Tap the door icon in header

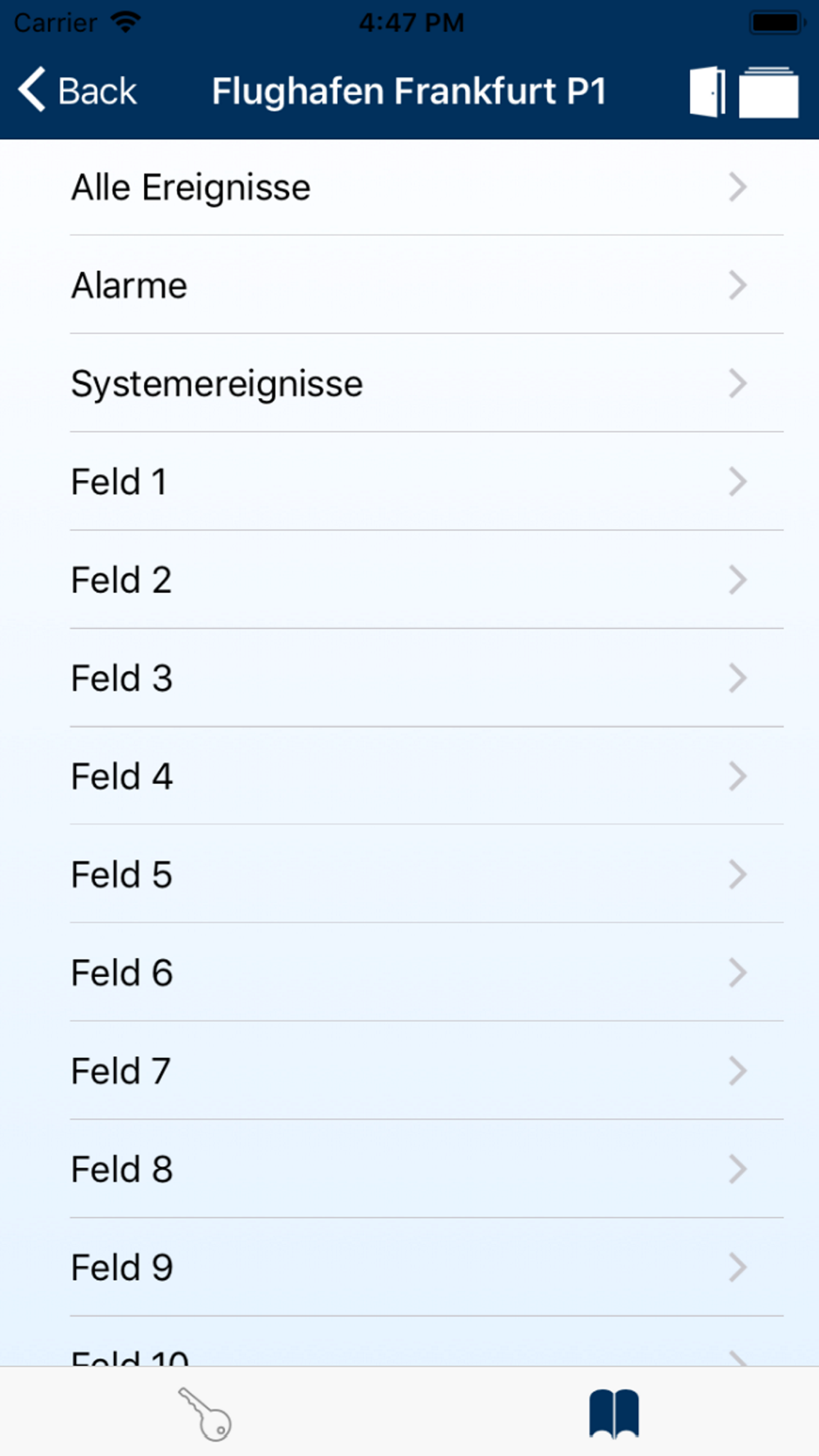(x=708, y=92)
